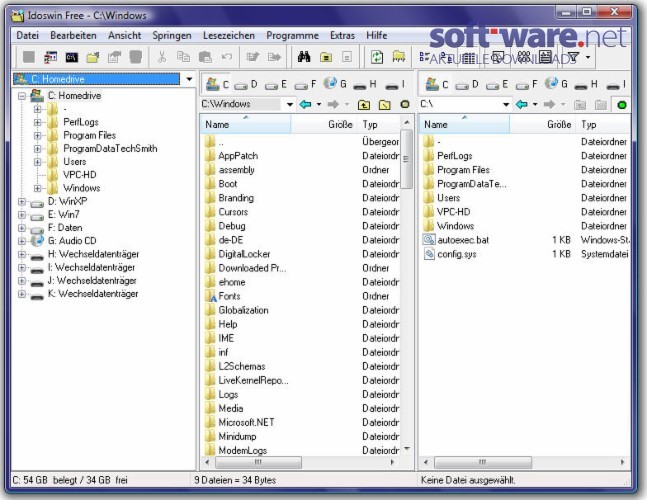The height and width of the screenshot is (500, 647).
Task: Open the C:\Windows path dropdown
Action: 290,104
